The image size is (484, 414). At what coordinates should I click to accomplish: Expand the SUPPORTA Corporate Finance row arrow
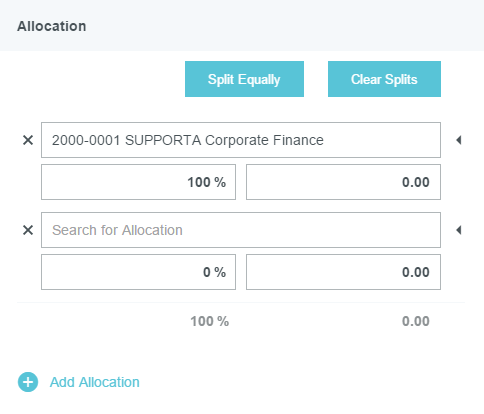tap(459, 140)
